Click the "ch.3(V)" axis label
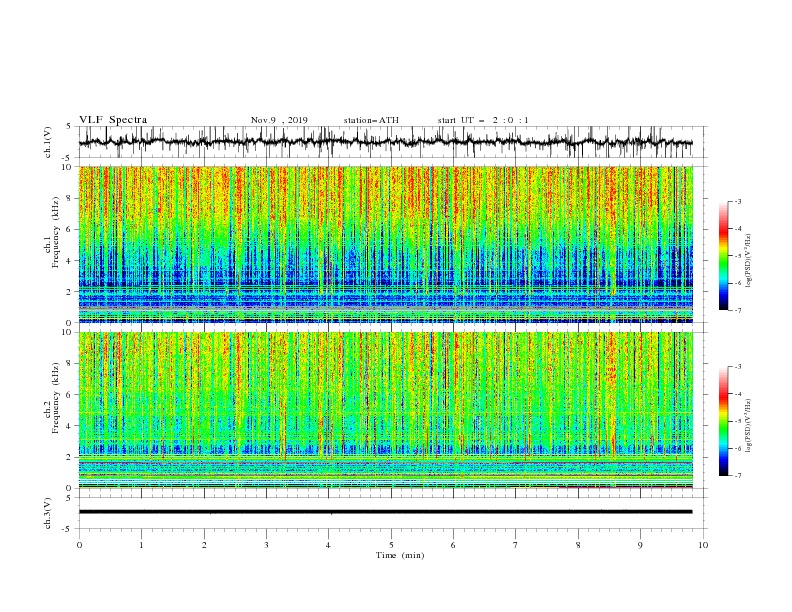The width and height of the screenshot is (792, 612). 48,513
